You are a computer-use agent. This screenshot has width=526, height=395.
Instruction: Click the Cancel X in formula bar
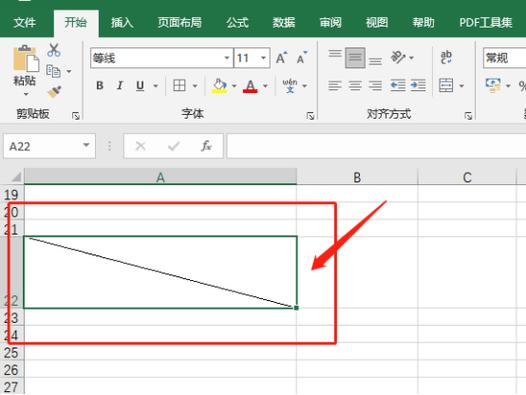140,146
